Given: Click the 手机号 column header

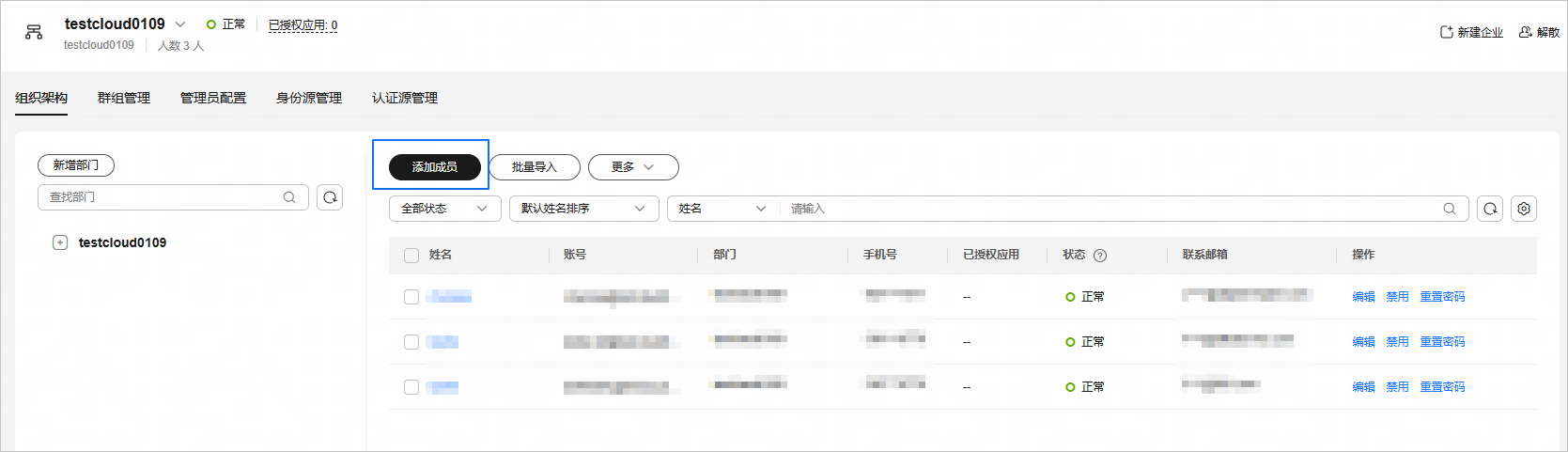Looking at the screenshot, I should tap(880, 255).
